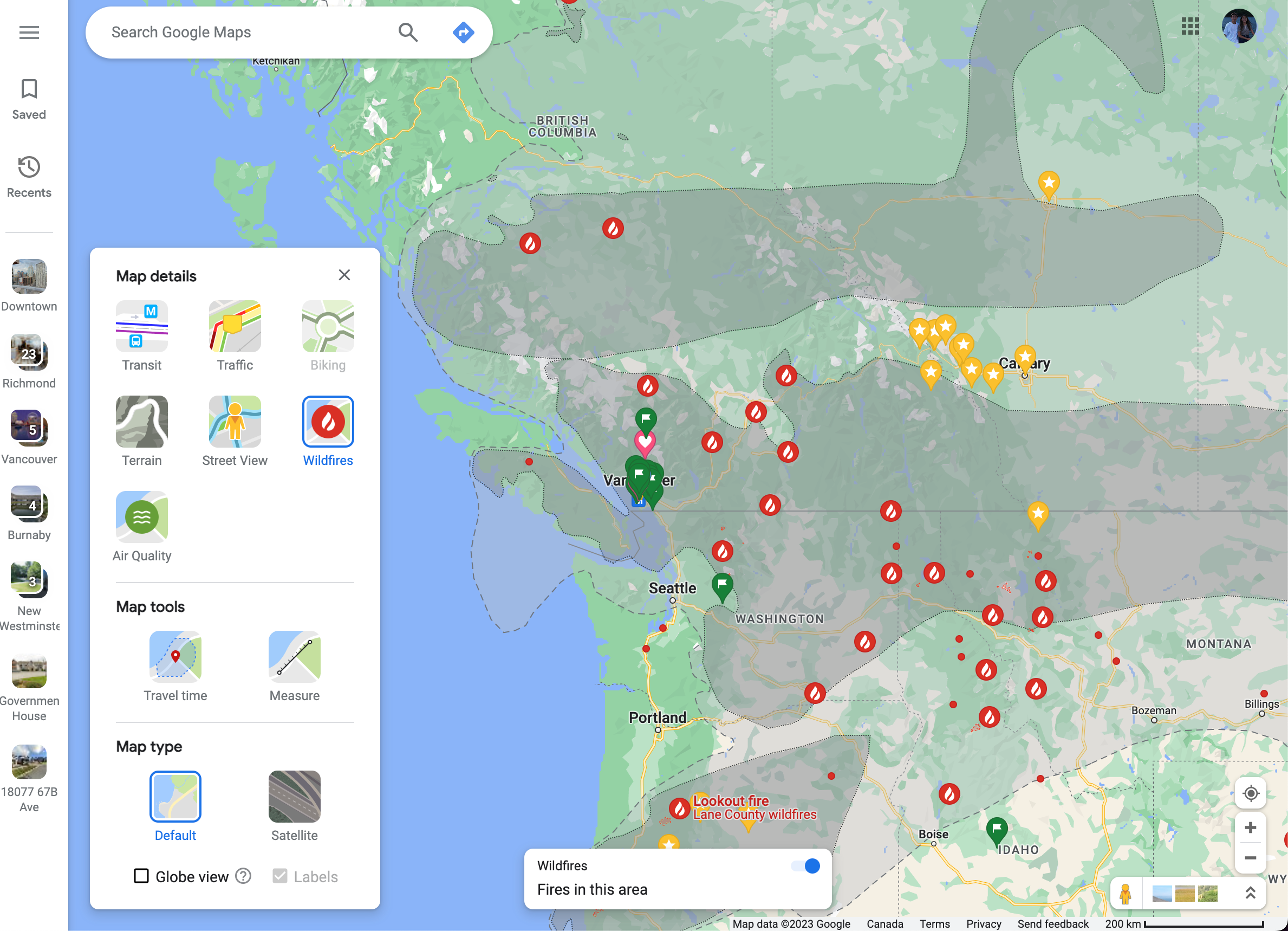Click the Lane County wildfires label

tap(754, 814)
